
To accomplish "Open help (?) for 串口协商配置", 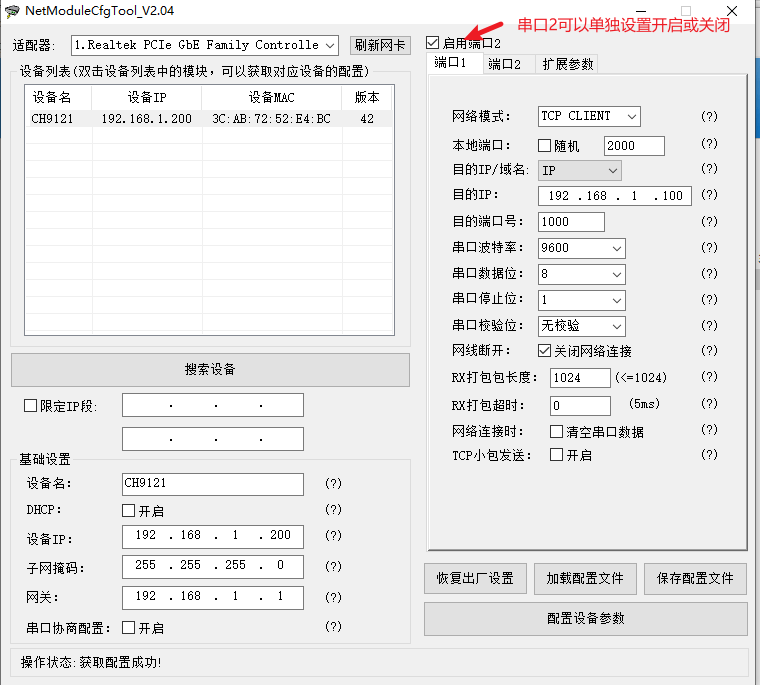I will coord(333,626).
